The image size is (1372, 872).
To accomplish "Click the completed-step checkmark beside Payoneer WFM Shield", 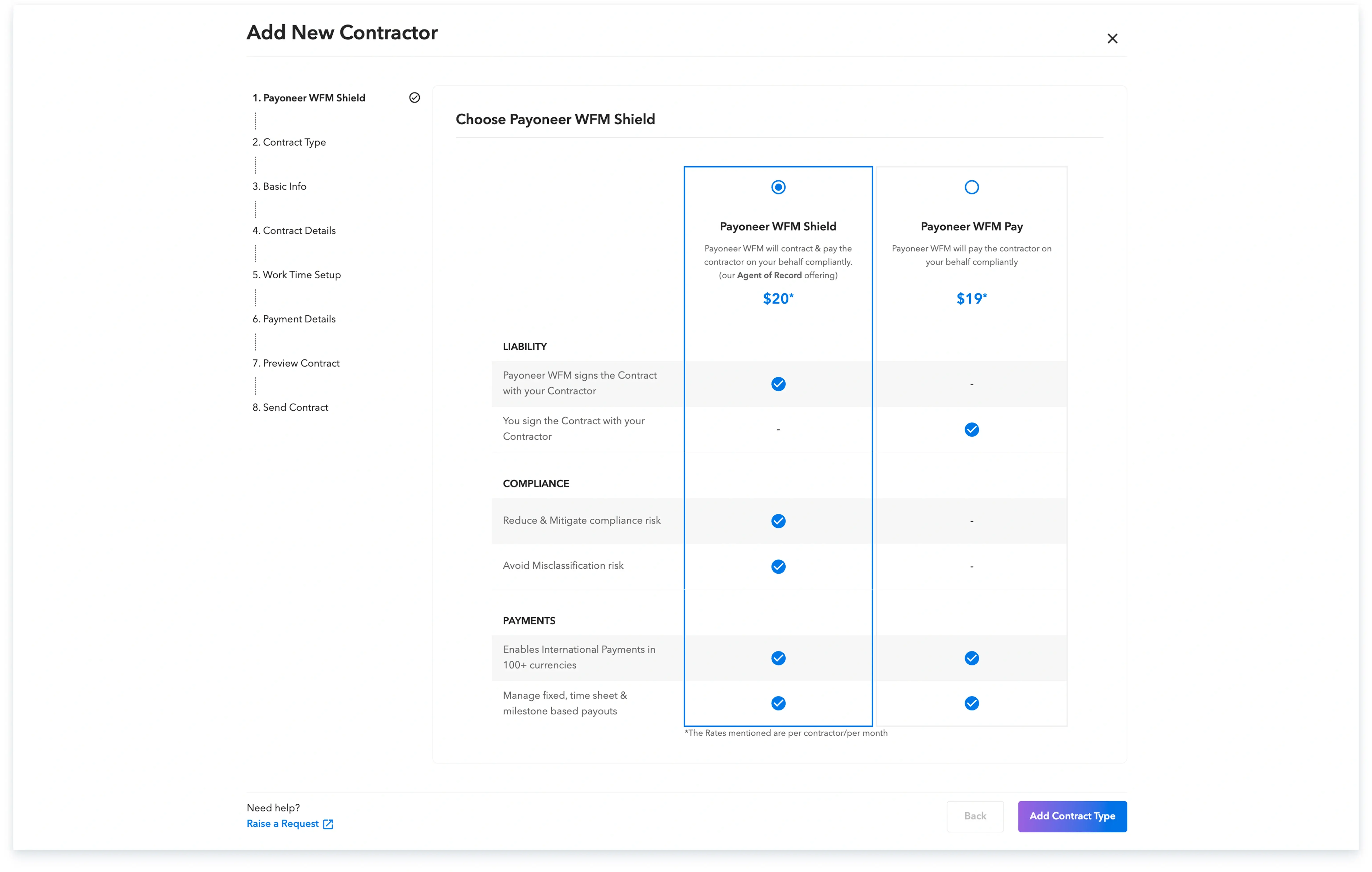I will (414, 98).
